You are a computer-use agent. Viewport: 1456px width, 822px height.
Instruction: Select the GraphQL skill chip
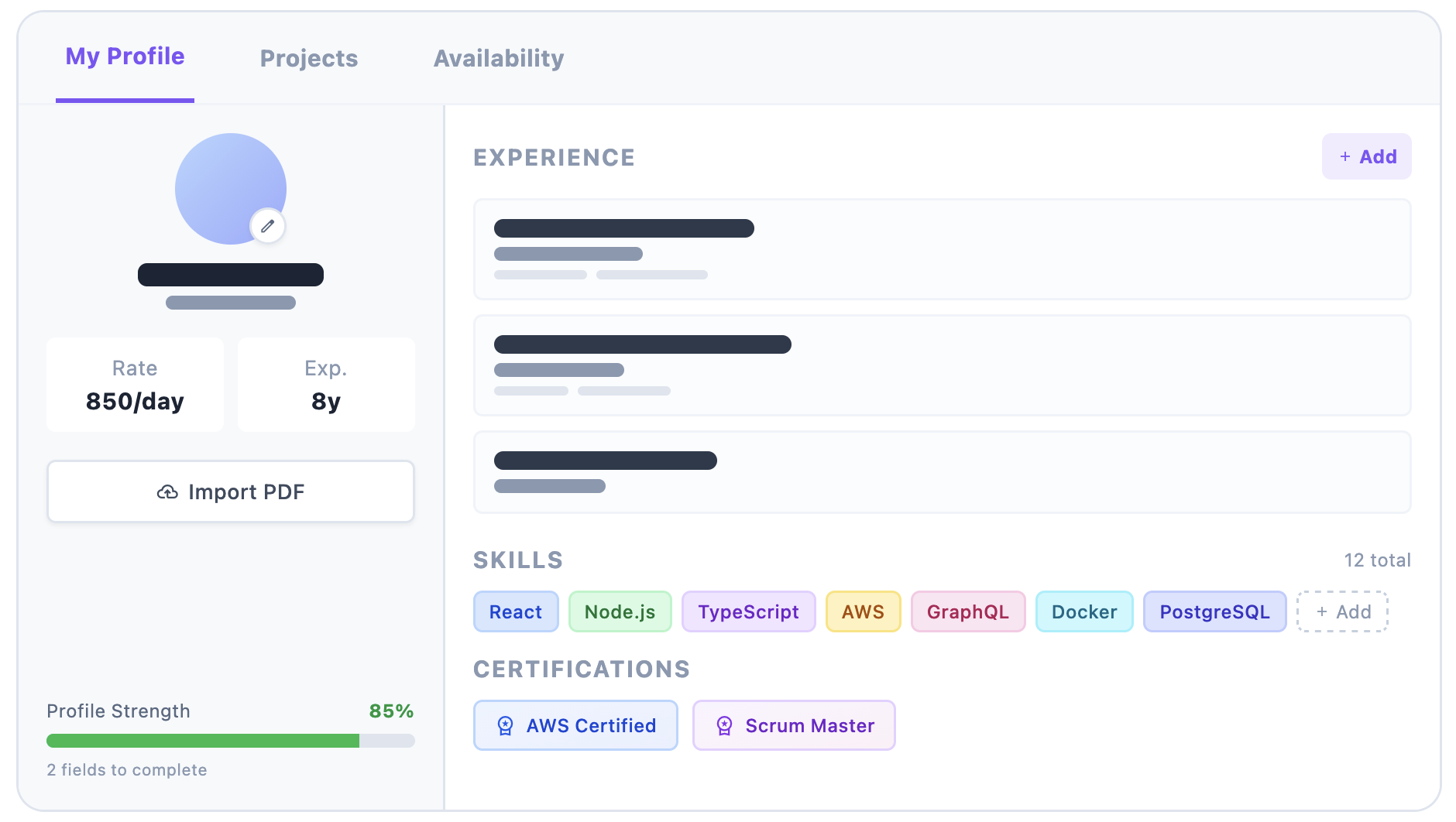968,611
